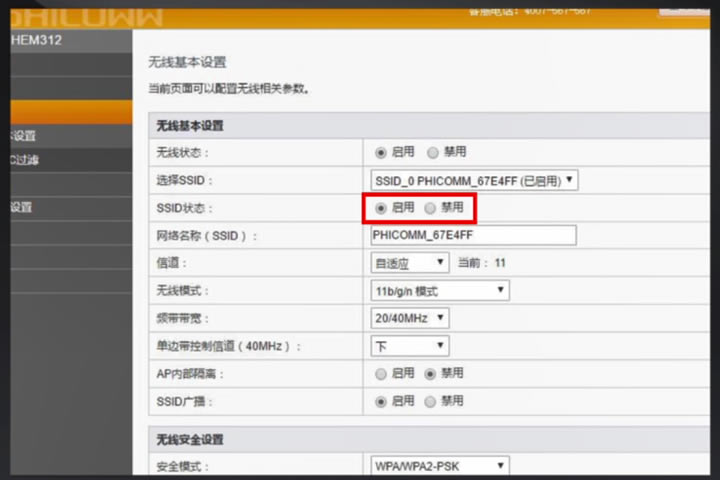Disable SSID状态 with the 禁用 radio
Screen dimensions: 720x480
coord(431,208)
